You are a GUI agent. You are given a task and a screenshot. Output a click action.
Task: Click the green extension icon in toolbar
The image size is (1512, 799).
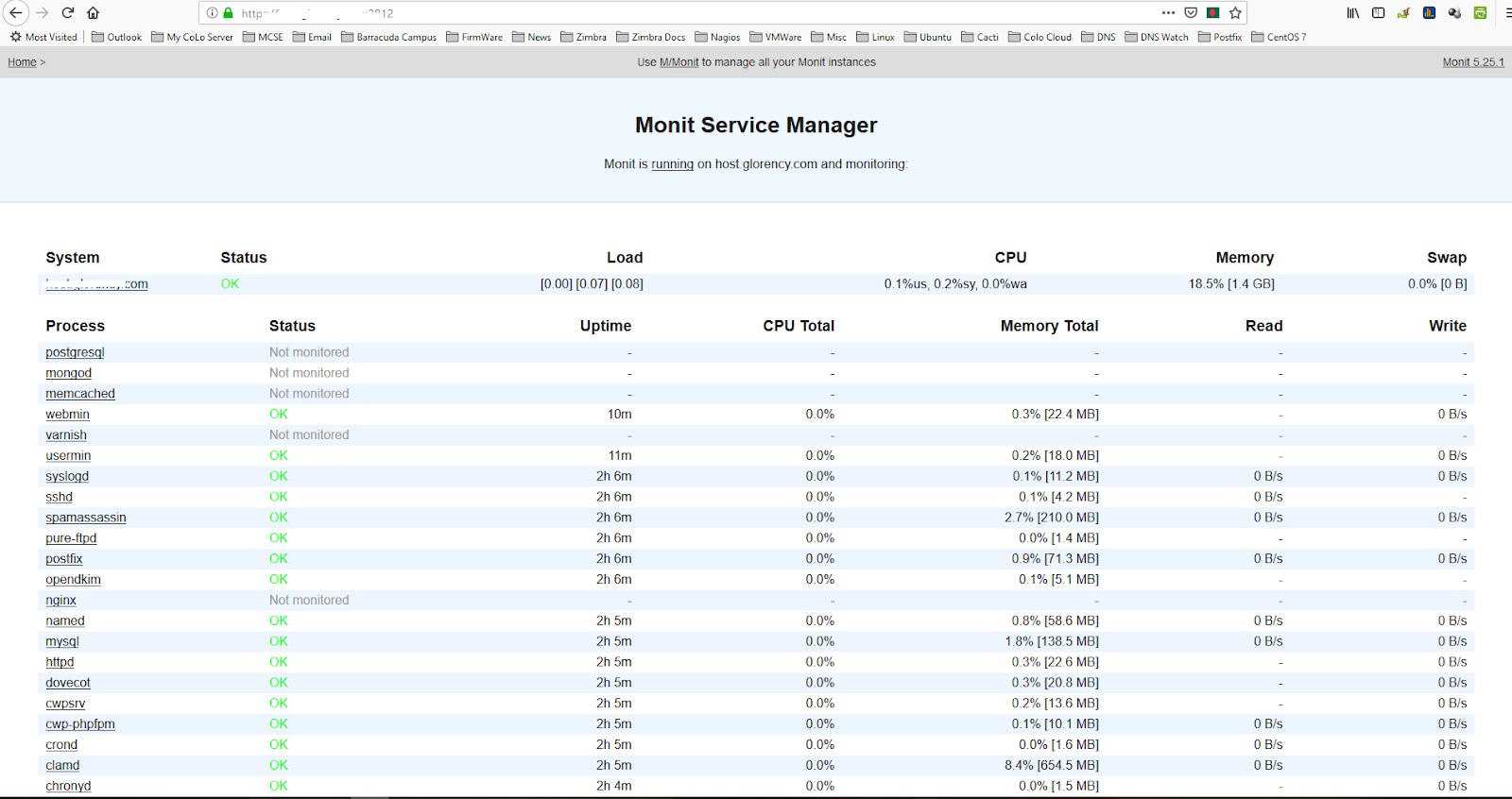(x=1480, y=12)
